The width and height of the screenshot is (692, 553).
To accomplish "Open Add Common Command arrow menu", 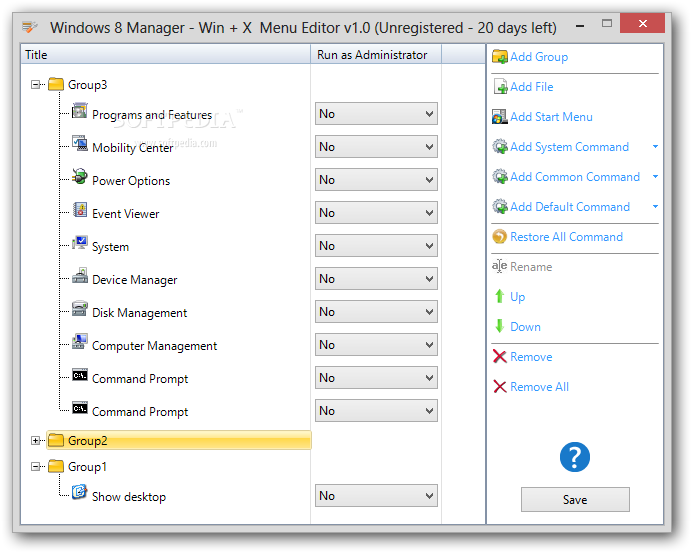I will (x=655, y=177).
